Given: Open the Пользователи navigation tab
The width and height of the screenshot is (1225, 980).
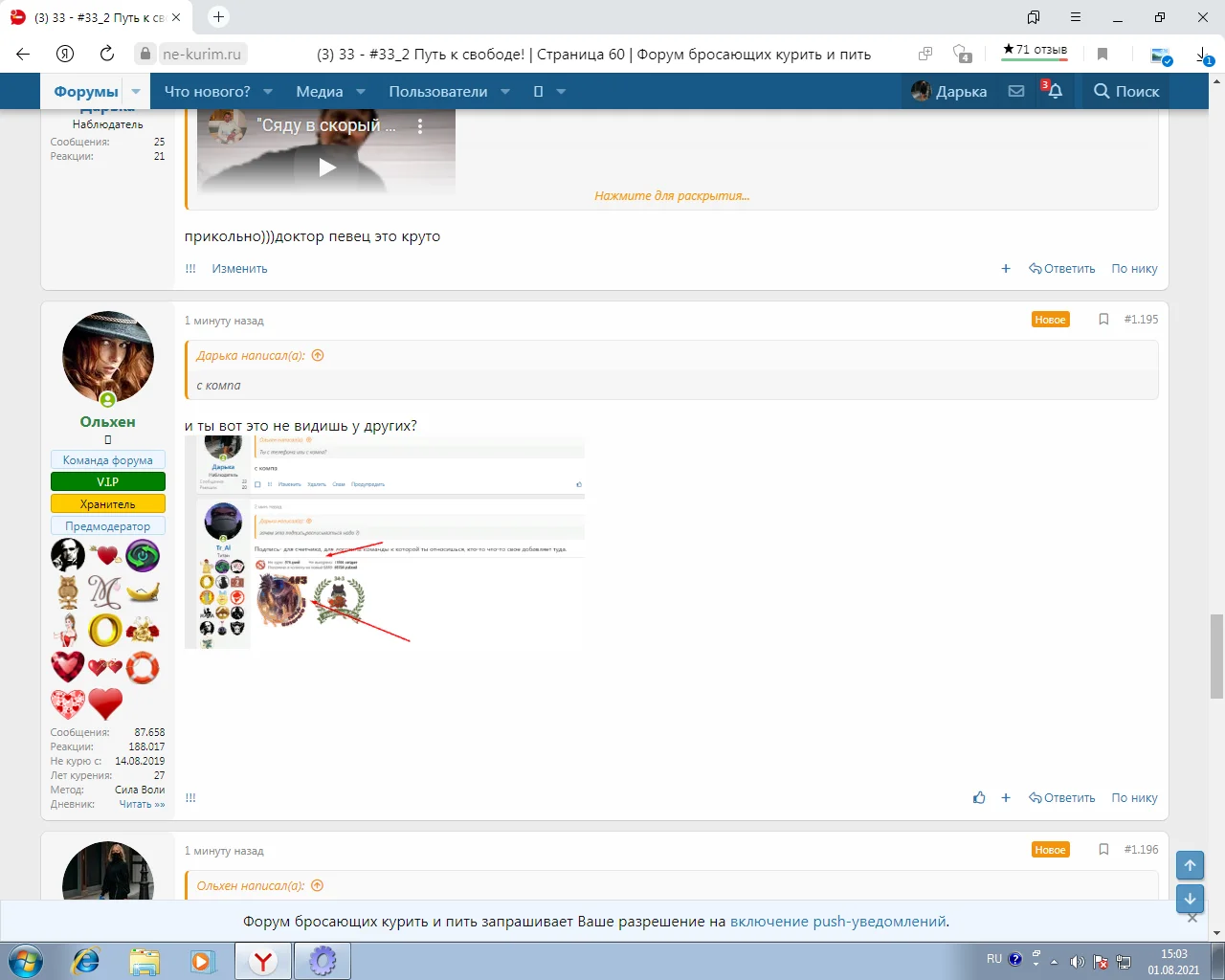Looking at the screenshot, I should coord(438,92).
